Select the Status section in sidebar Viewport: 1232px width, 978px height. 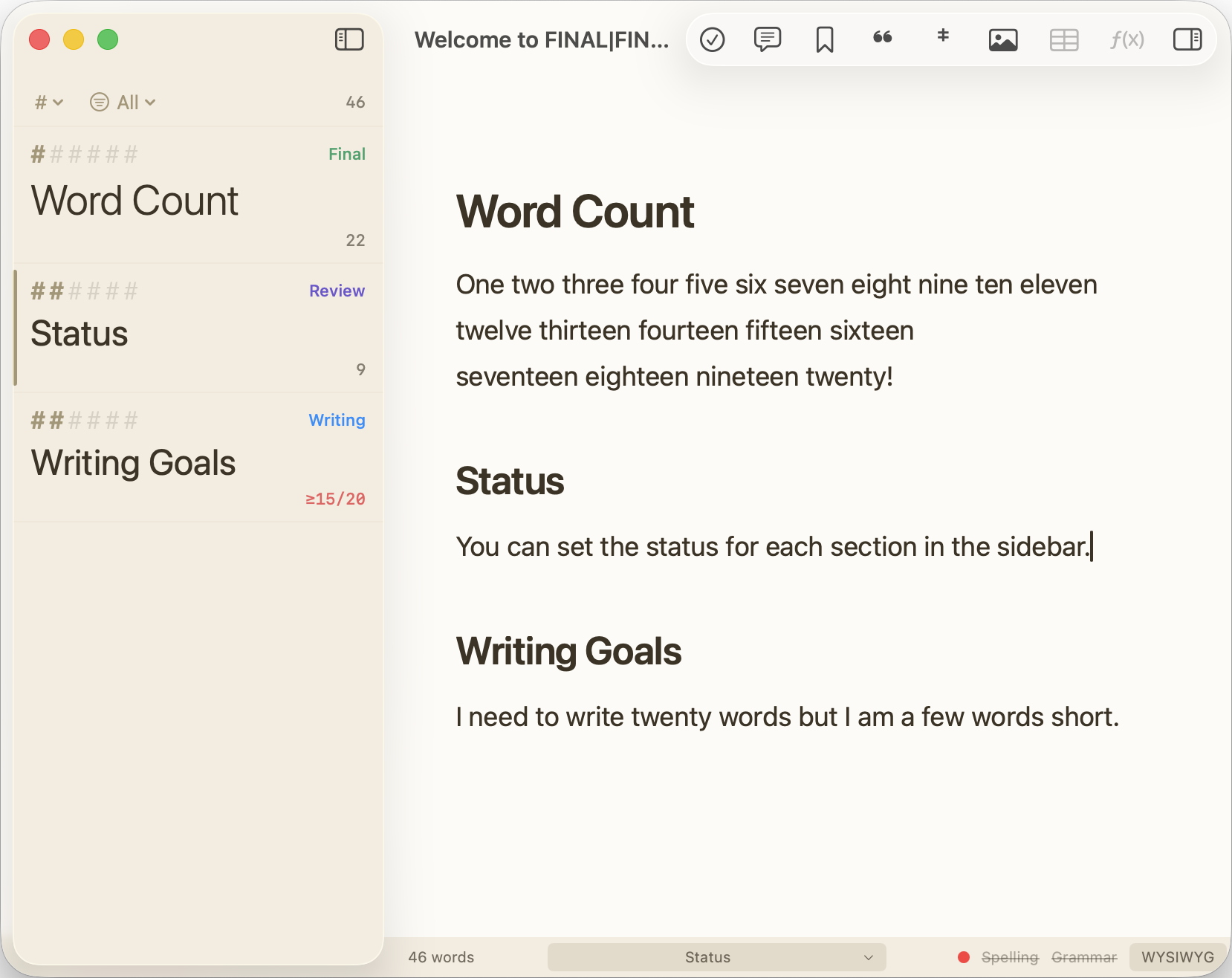pyautogui.click(x=198, y=328)
